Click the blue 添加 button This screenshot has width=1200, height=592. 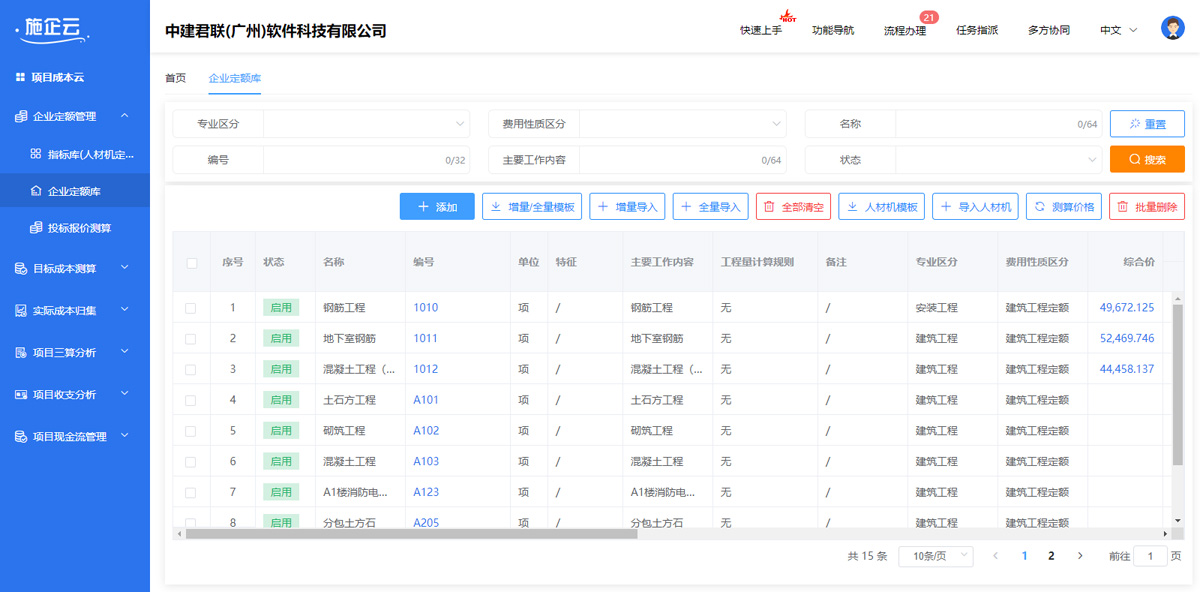pos(437,207)
